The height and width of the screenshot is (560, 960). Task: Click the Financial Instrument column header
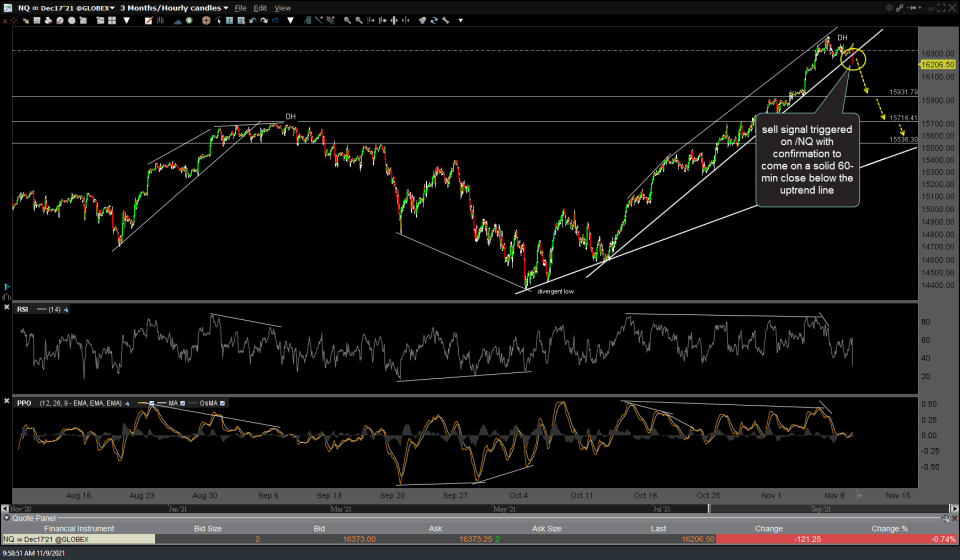pos(79,529)
